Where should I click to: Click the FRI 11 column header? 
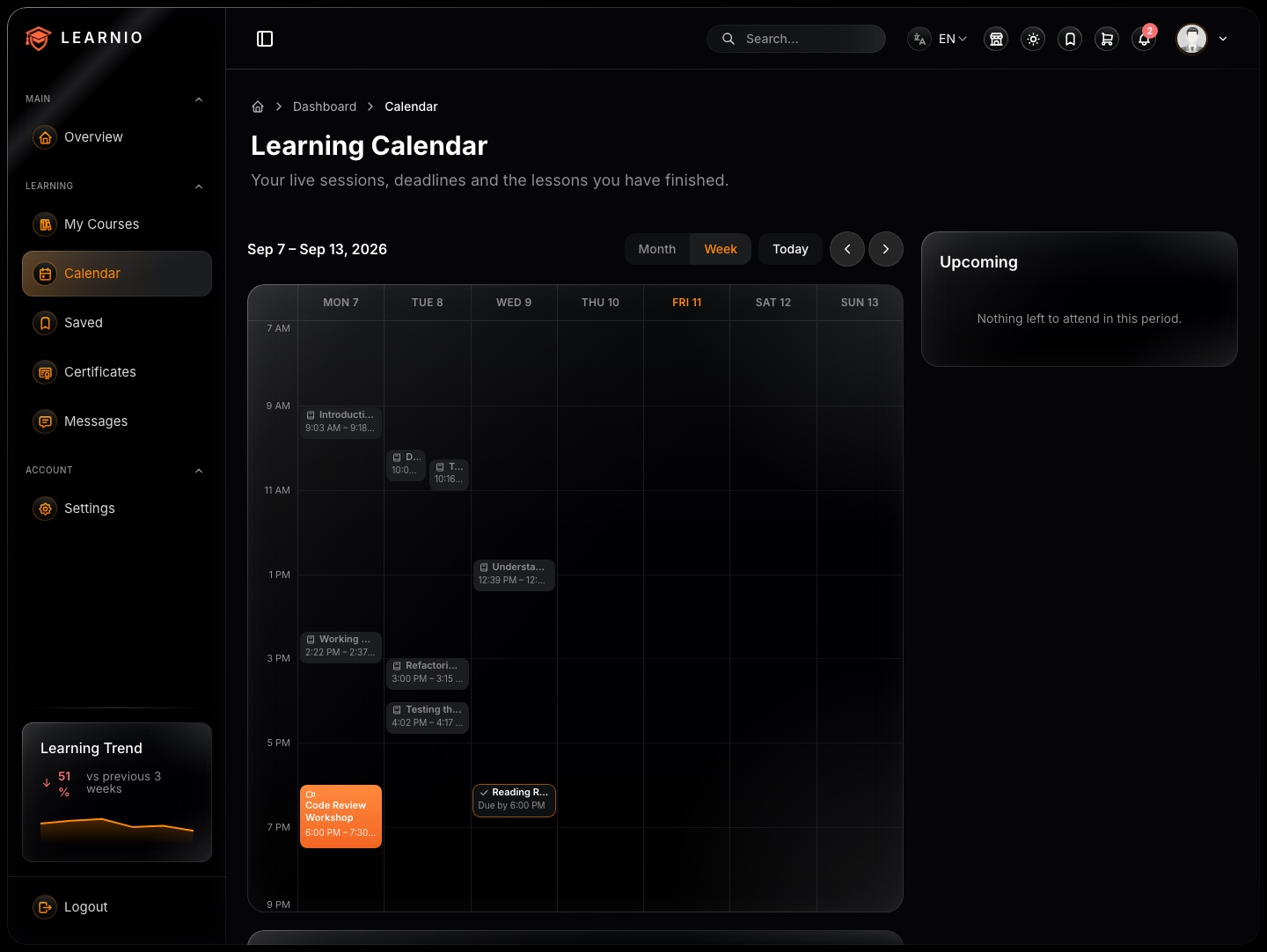[686, 303]
